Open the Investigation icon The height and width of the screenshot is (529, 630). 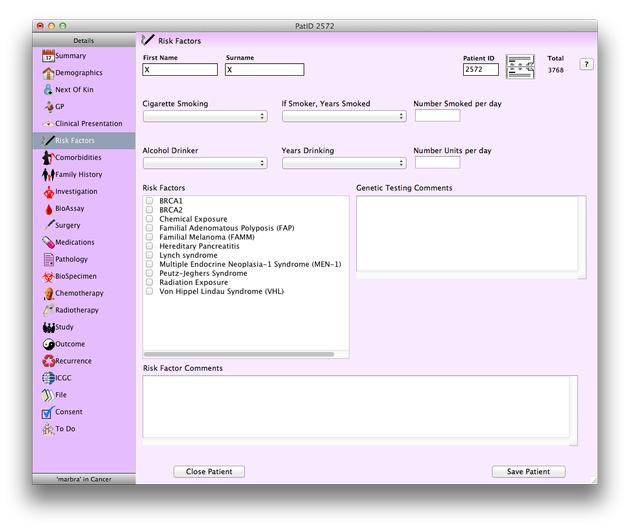[x=49, y=192]
